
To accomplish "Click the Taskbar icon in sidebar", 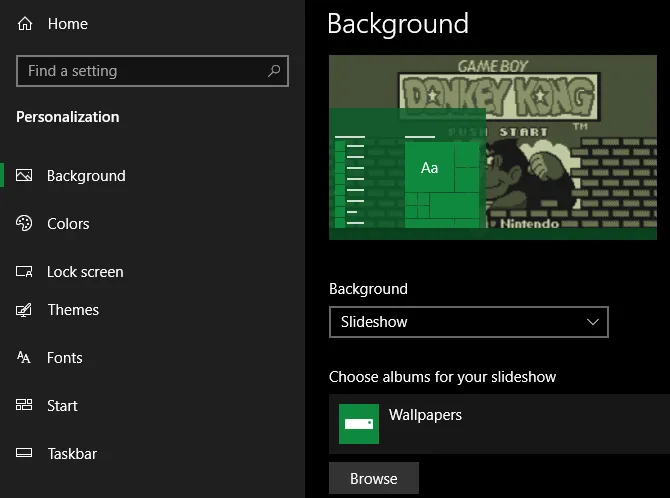I will coord(25,454).
